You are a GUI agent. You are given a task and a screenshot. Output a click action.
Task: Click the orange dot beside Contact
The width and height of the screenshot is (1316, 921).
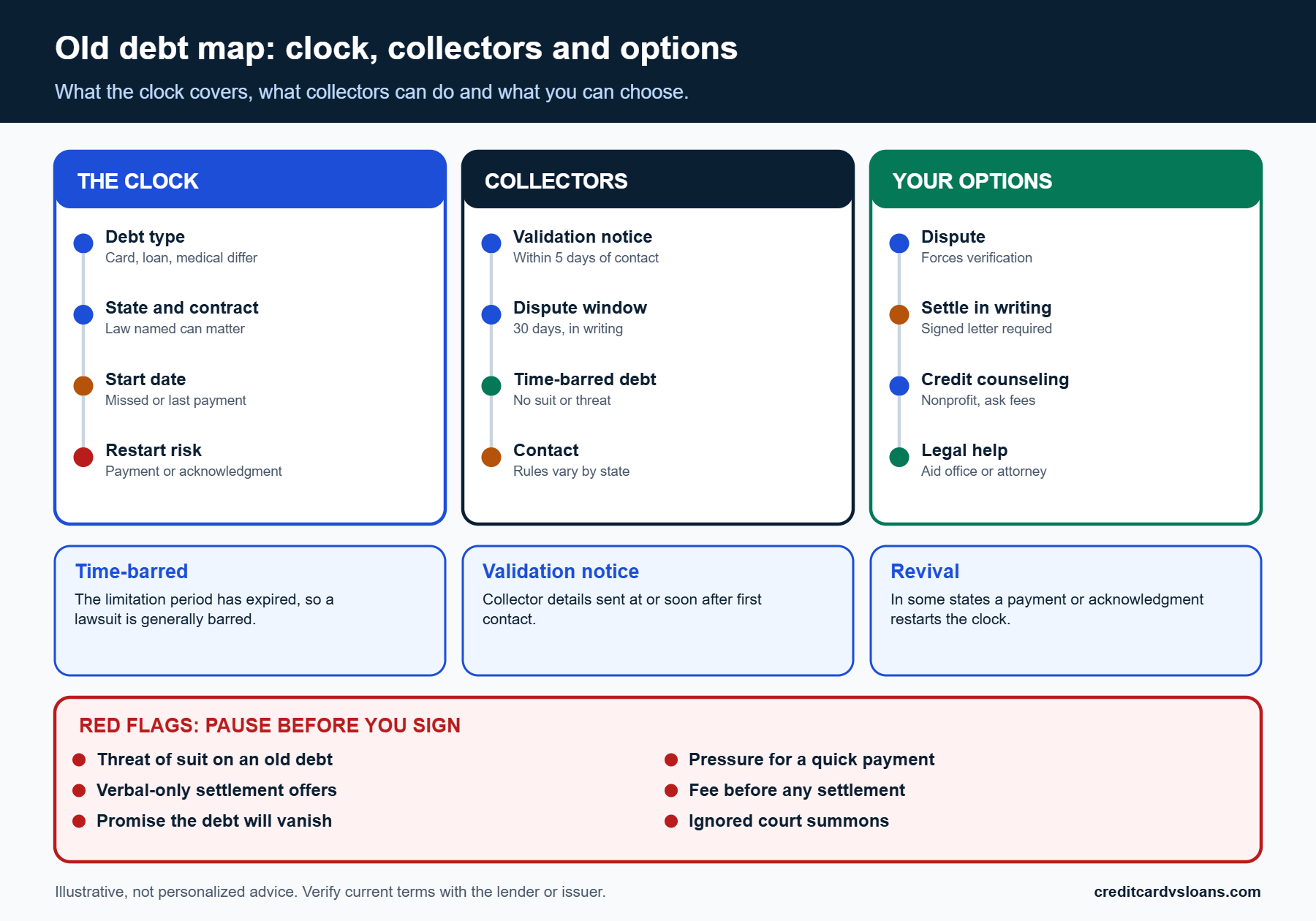(491, 457)
